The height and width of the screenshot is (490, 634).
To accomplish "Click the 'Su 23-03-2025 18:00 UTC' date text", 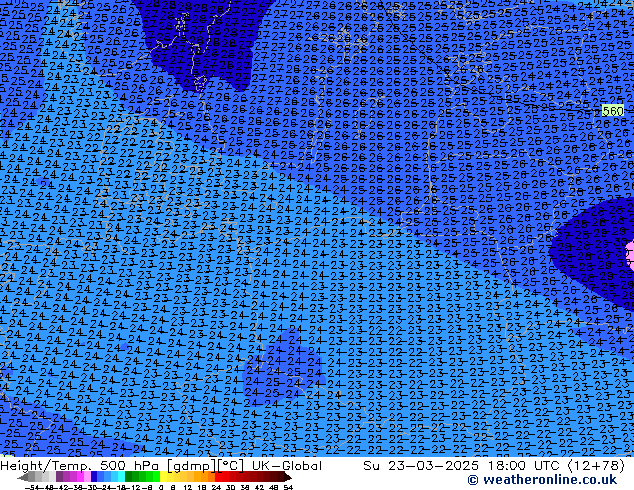I will point(463,466).
